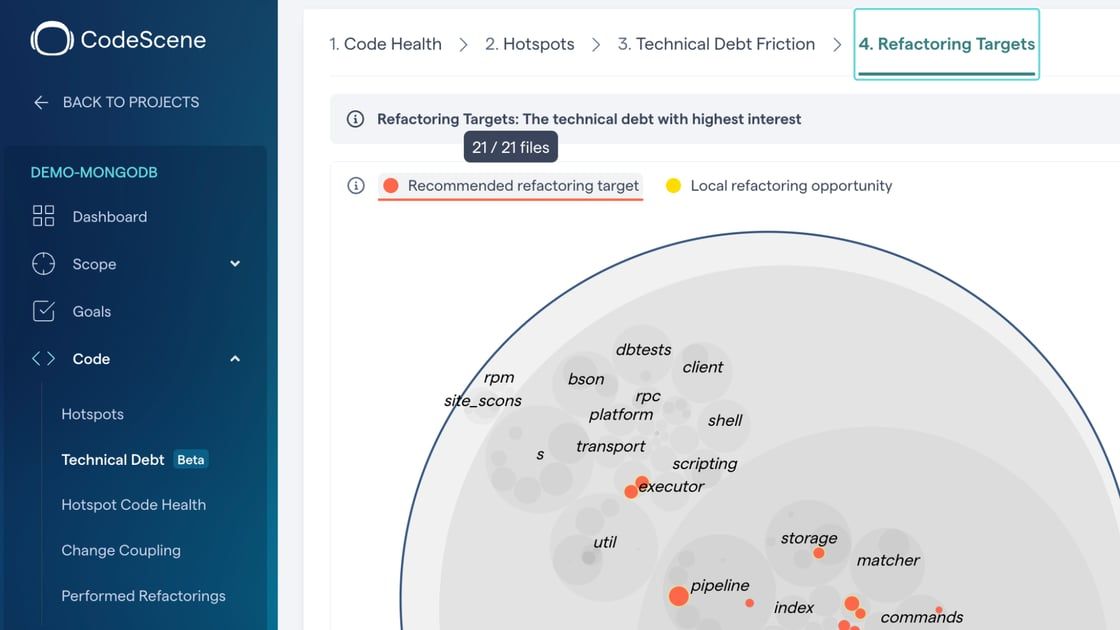Open the Goals page

pyautogui.click(x=91, y=311)
